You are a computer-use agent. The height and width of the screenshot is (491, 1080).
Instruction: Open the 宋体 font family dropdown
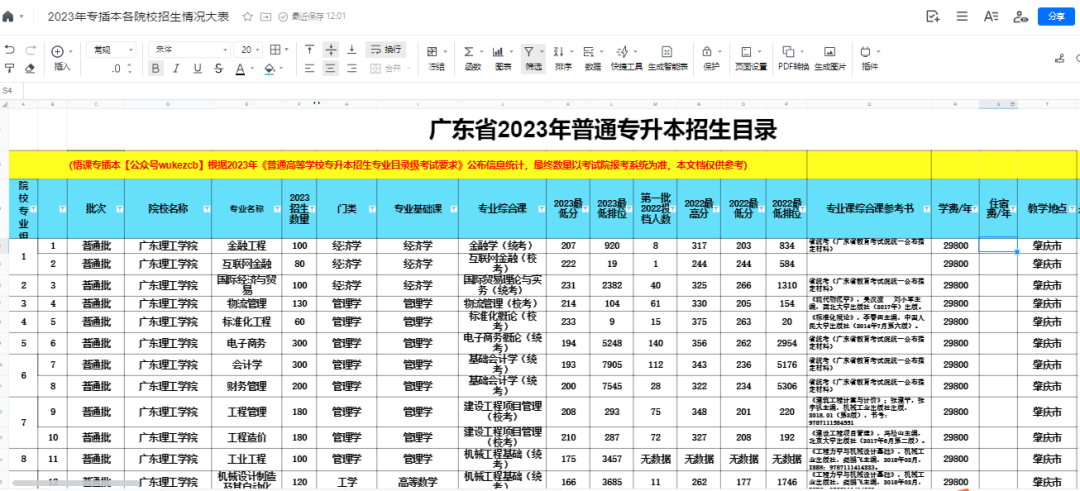(x=189, y=50)
